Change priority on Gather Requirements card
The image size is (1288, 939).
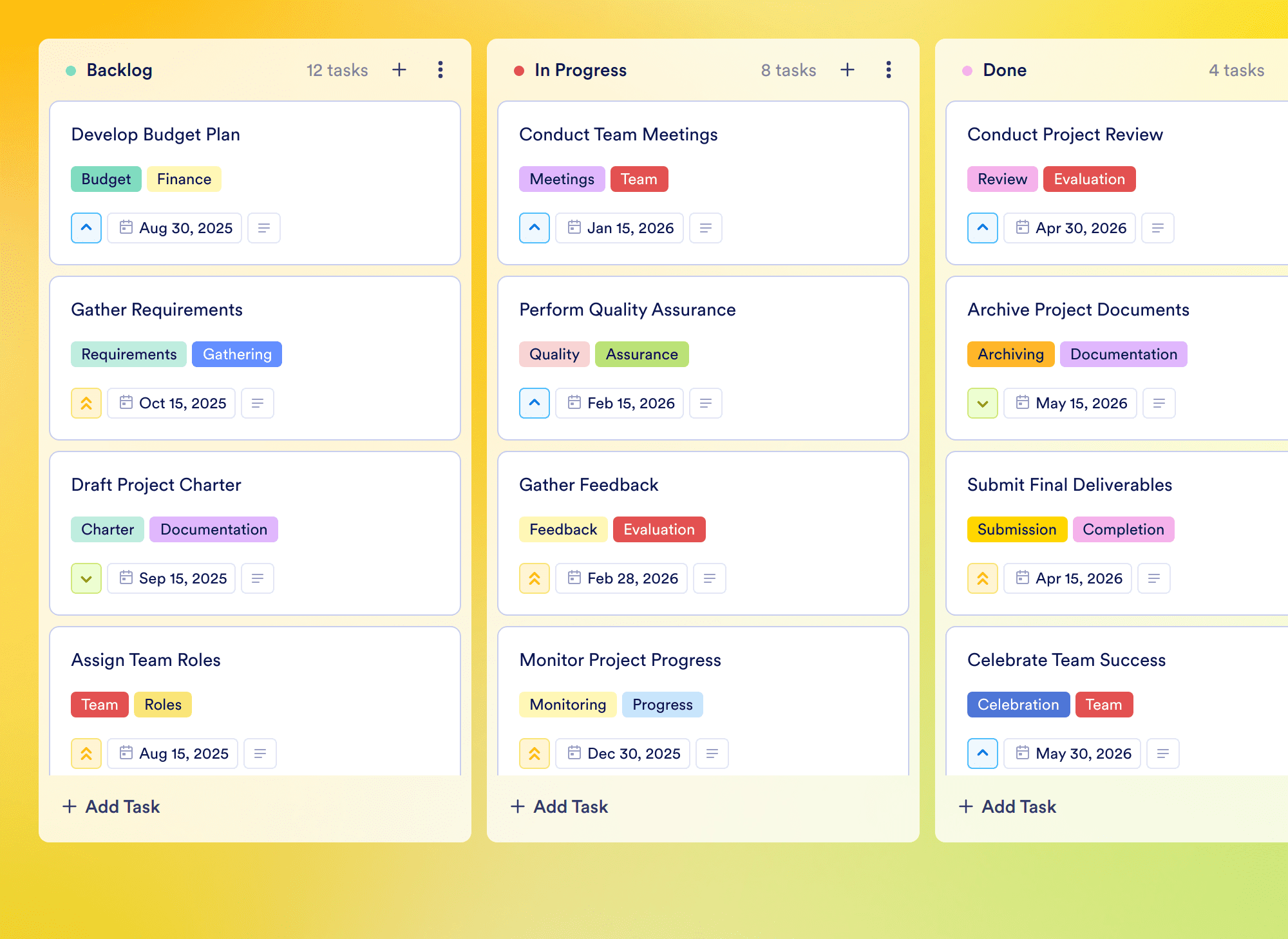click(x=86, y=403)
